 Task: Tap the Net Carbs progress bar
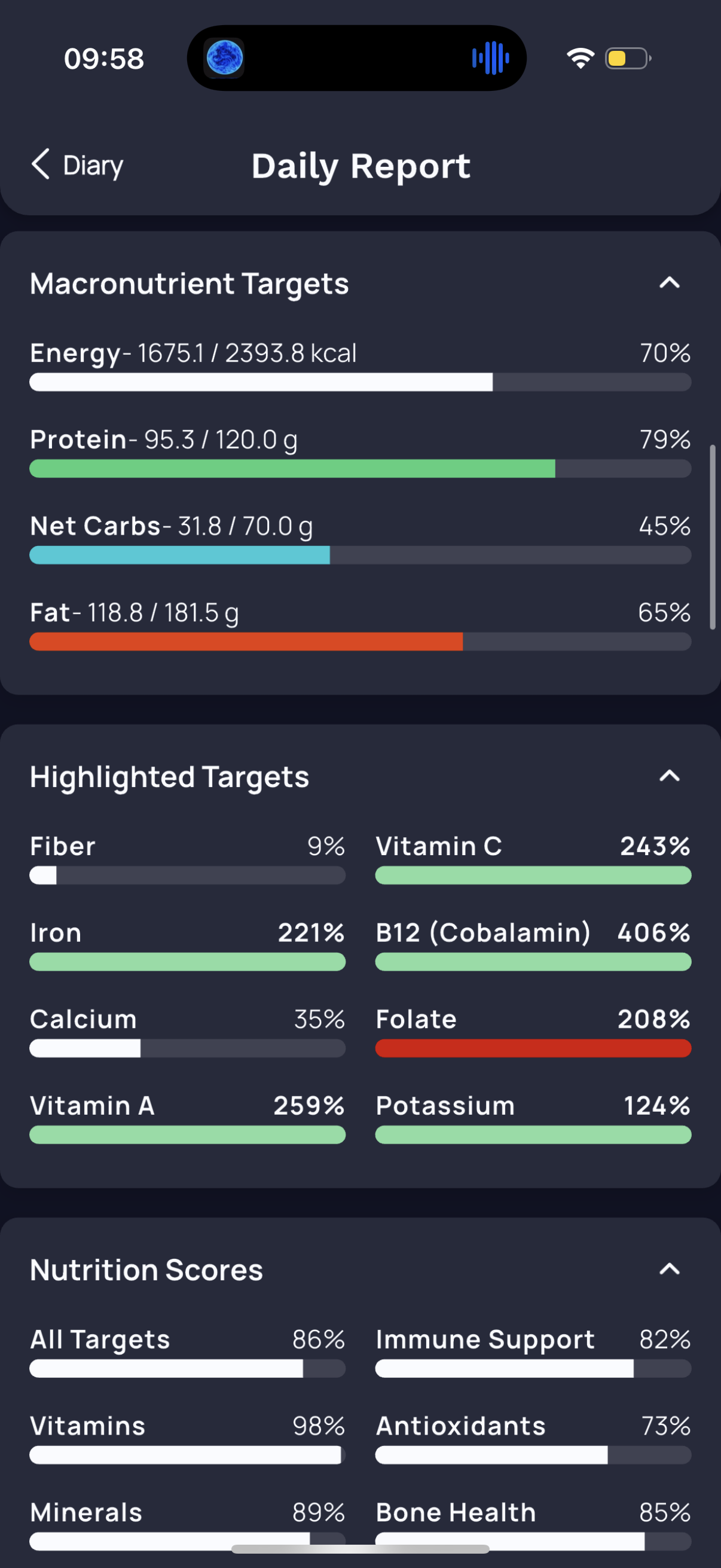click(x=360, y=555)
